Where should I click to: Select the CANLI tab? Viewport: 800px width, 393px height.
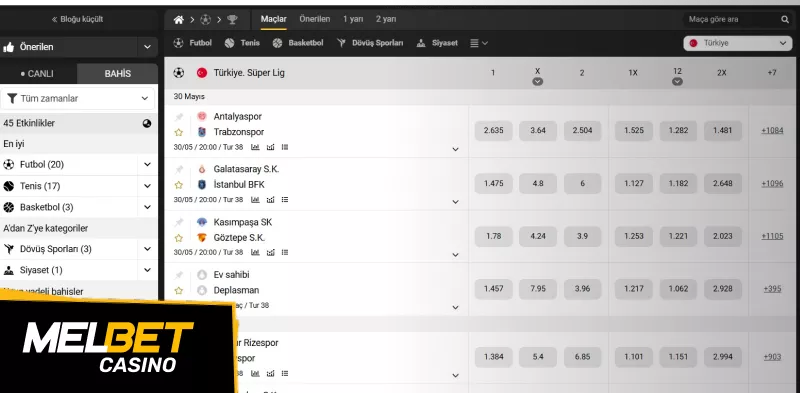point(38,74)
